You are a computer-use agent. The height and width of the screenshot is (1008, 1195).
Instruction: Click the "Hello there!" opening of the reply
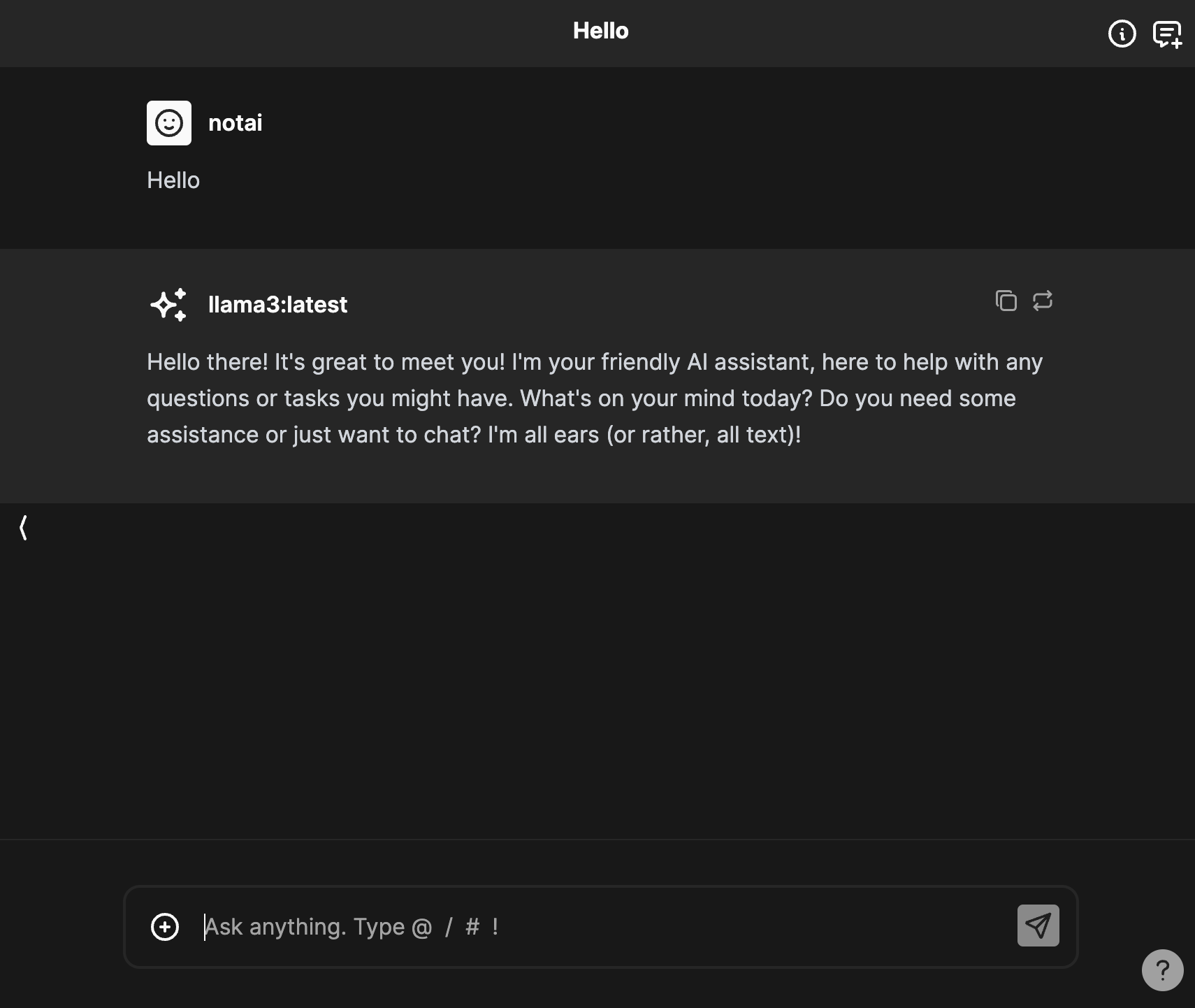[x=208, y=362]
